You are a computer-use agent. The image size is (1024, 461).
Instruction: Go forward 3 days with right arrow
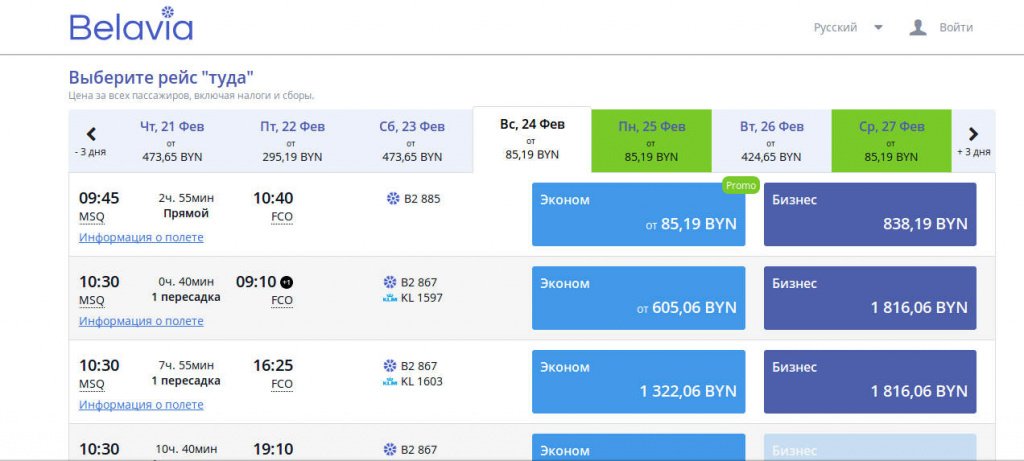pos(973,141)
